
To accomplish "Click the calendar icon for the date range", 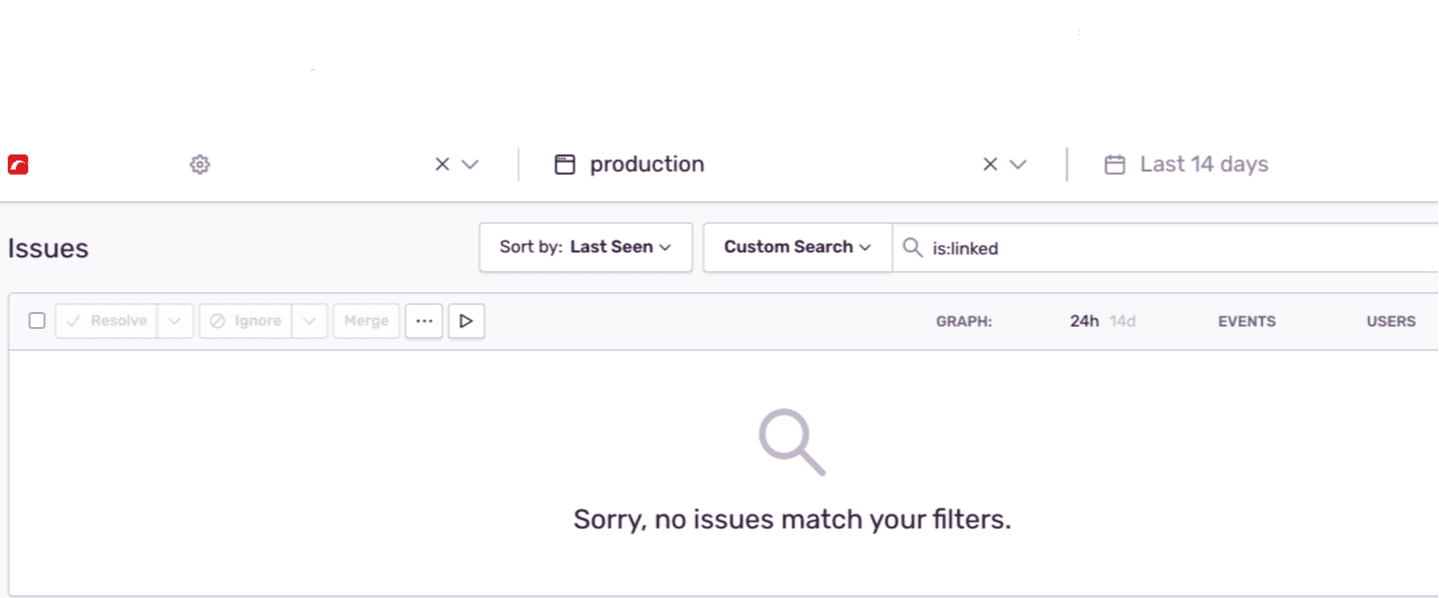I will [1113, 164].
